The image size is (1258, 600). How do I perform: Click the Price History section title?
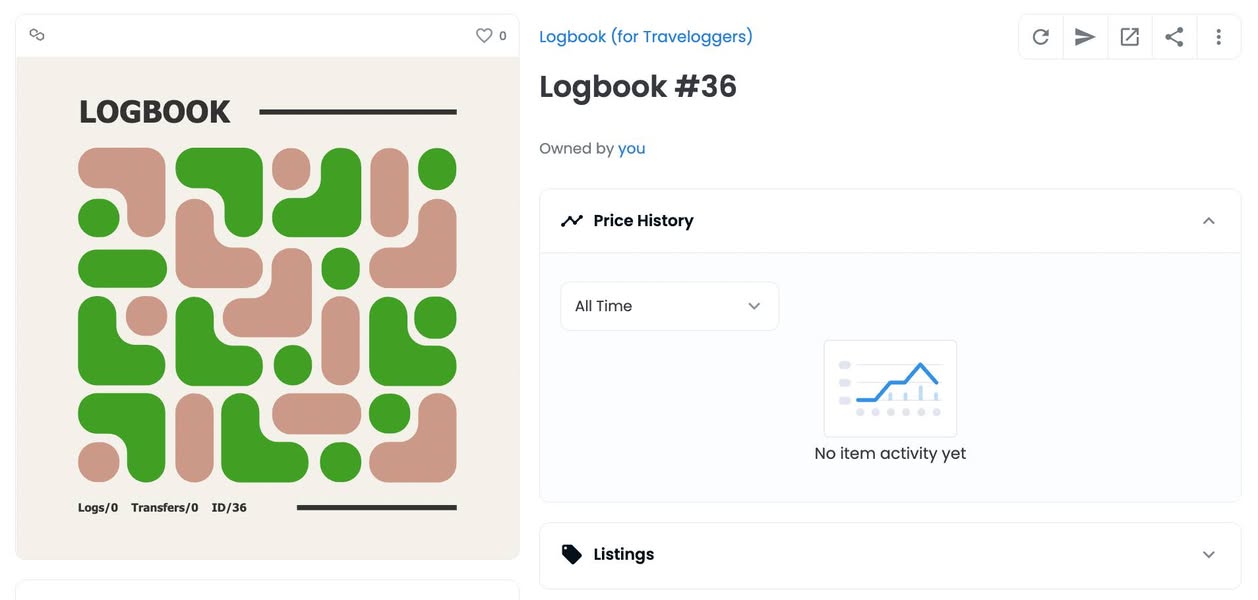point(643,221)
